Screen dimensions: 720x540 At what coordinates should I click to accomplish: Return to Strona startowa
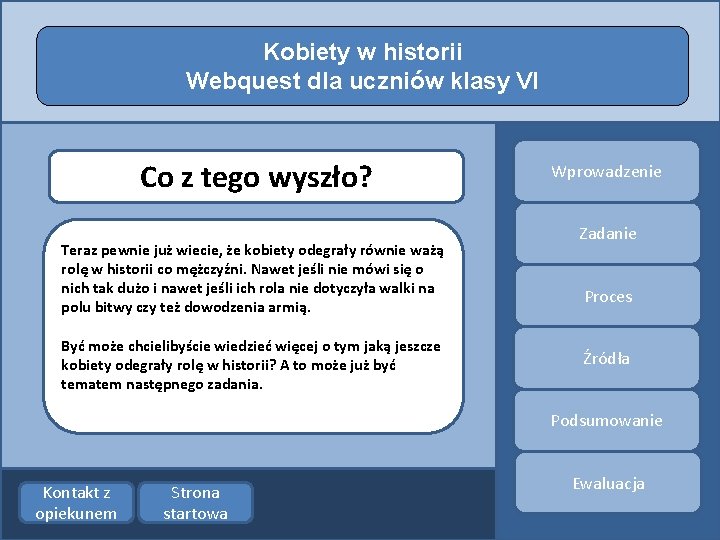coord(196,503)
